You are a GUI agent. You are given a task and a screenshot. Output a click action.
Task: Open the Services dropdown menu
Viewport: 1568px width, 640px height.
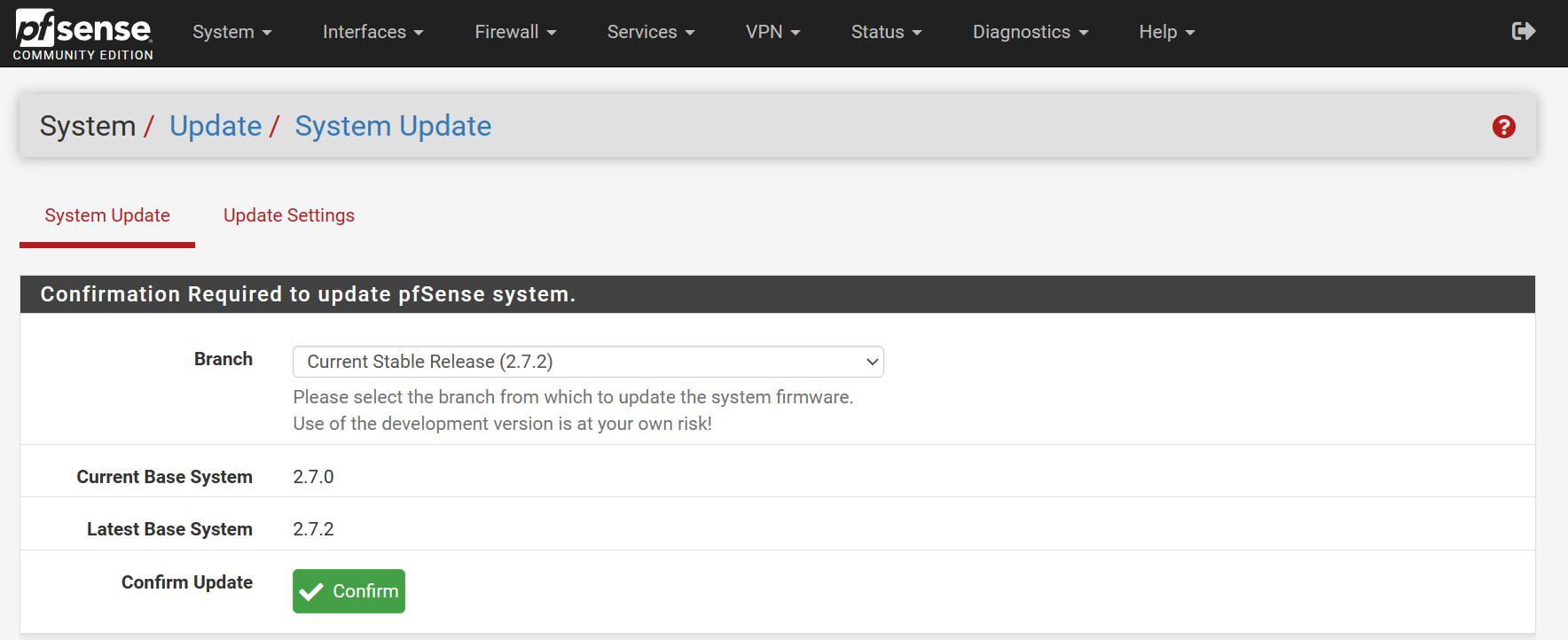coord(651,32)
